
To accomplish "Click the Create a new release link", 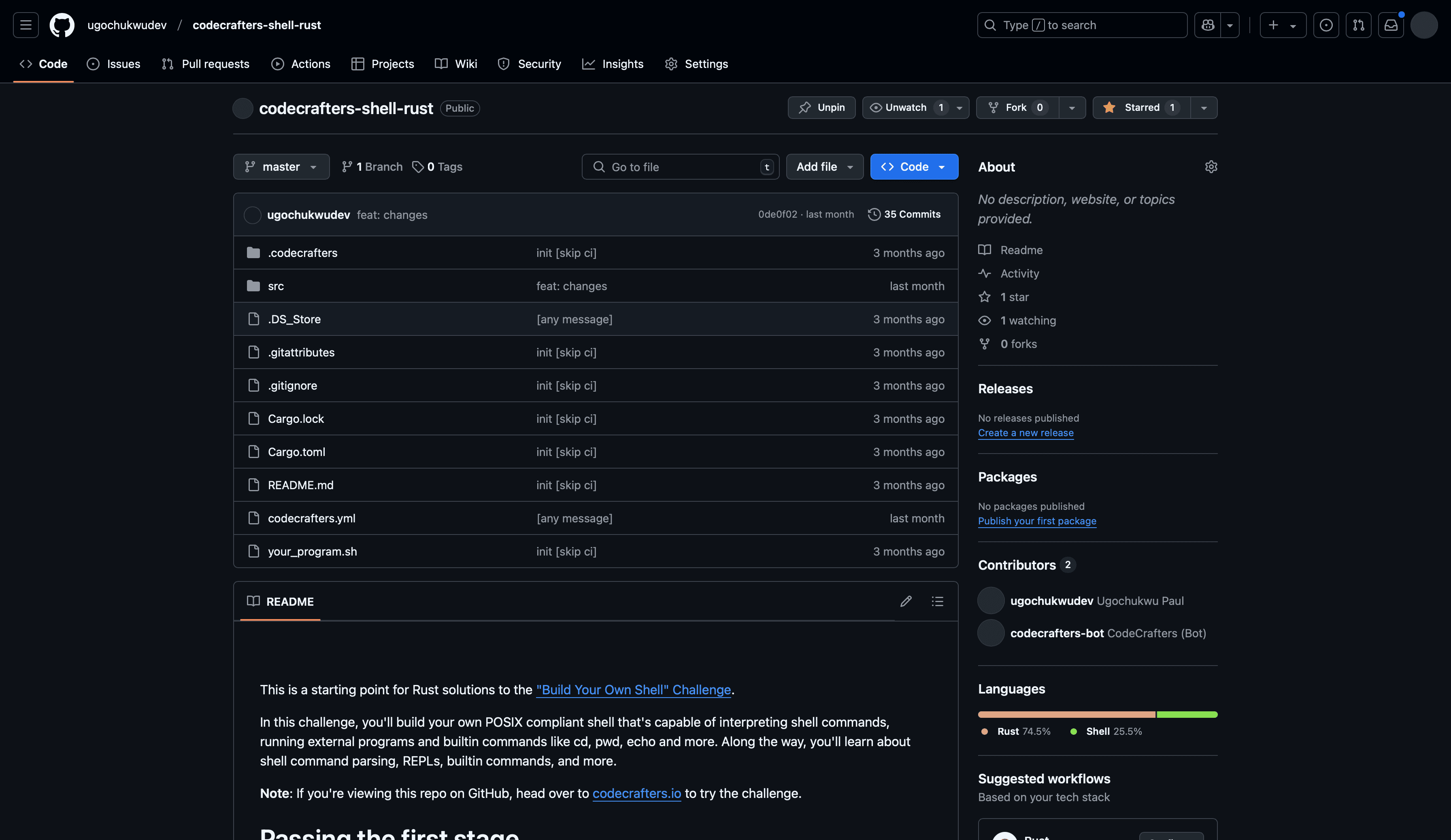I will click(1025, 433).
